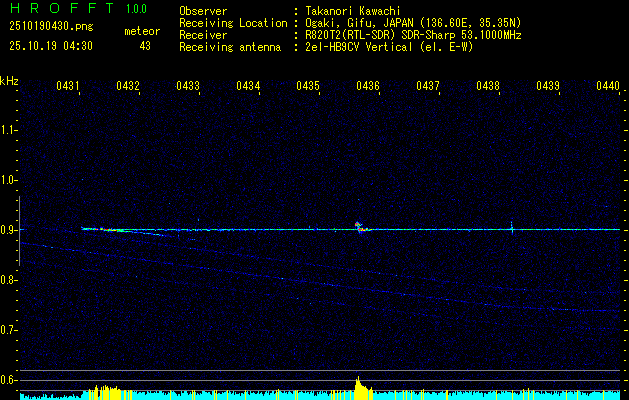The width and height of the screenshot is (629, 400).
Task: Click the "Receiving antenna" label
Action: click(230, 47)
